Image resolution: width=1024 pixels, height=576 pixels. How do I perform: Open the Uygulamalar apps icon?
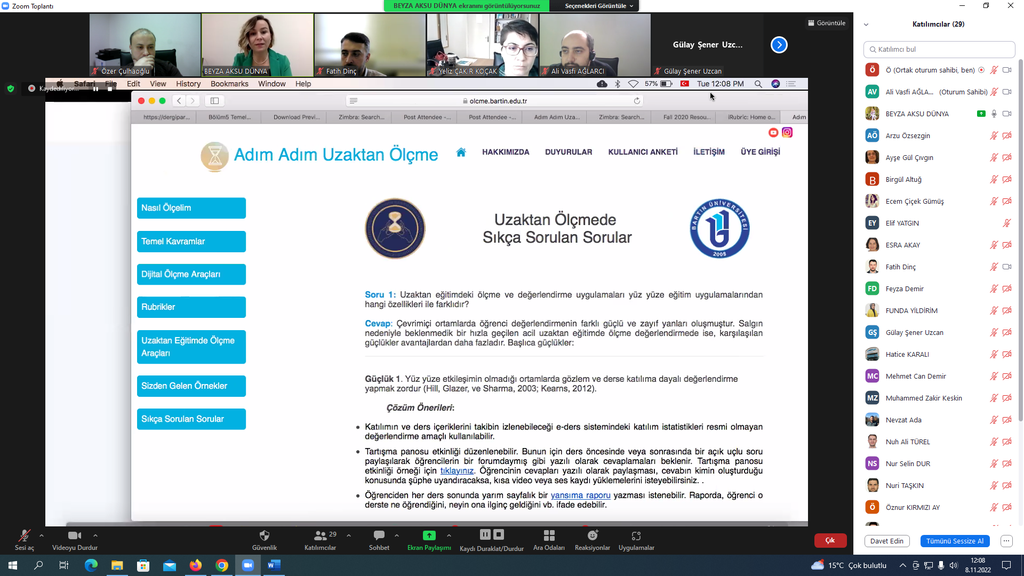636,536
